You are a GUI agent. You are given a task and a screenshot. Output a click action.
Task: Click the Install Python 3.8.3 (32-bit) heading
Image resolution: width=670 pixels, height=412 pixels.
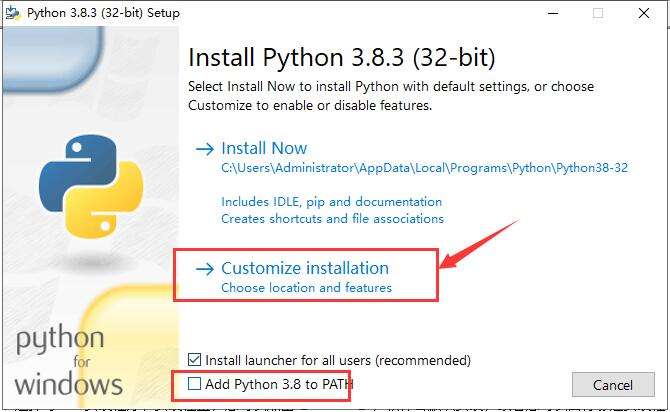(341, 56)
